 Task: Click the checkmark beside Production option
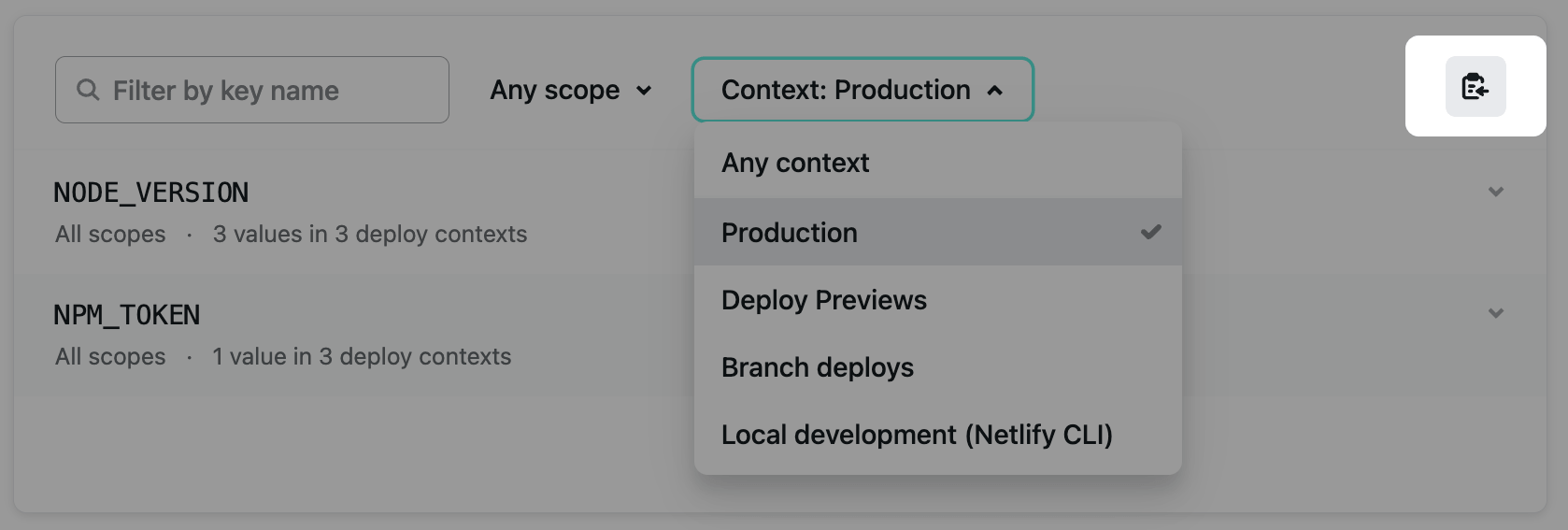pyautogui.click(x=1150, y=232)
